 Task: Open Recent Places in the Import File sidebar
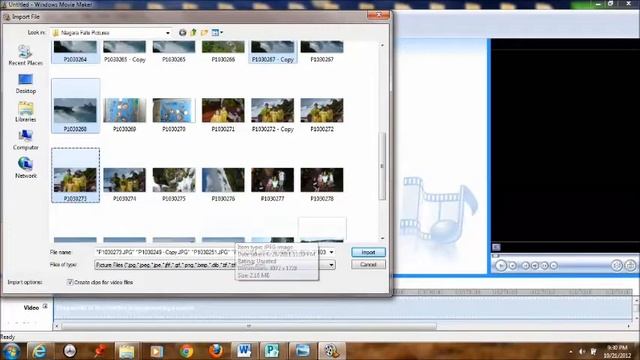[x=25, y=55]
